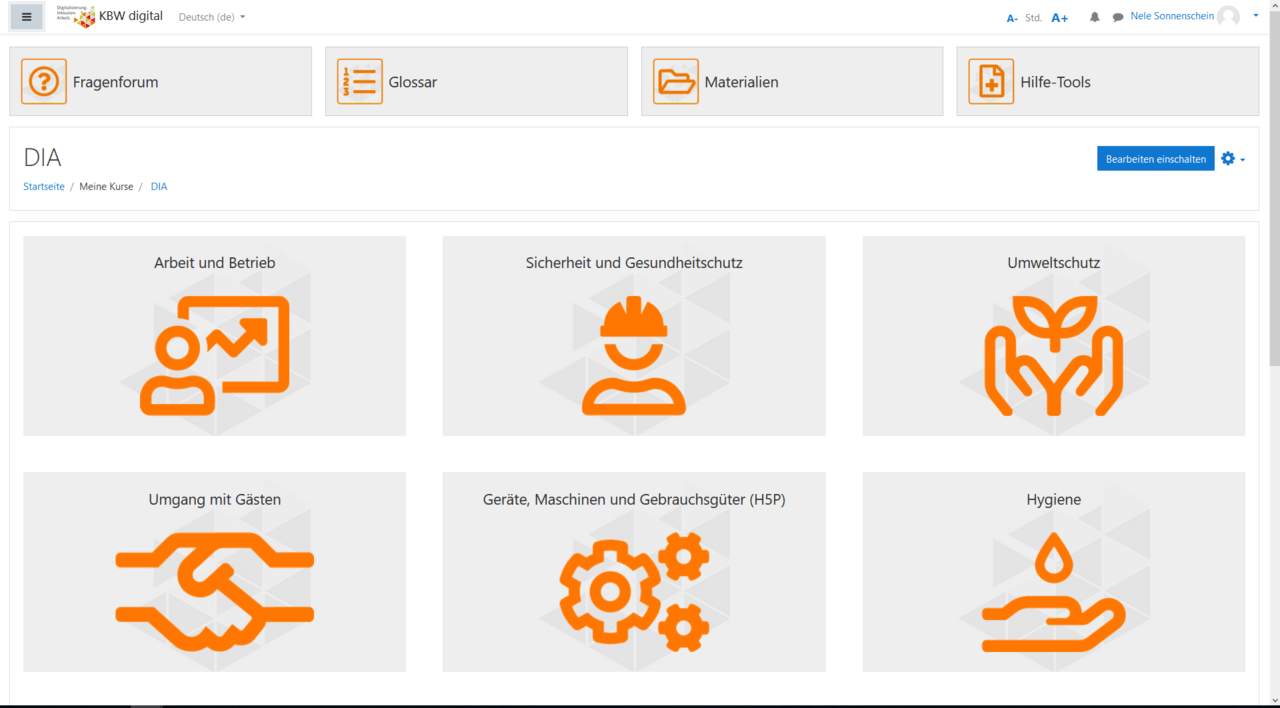Enable editing with Bearbeiten einschalten

click(1155, 159)
